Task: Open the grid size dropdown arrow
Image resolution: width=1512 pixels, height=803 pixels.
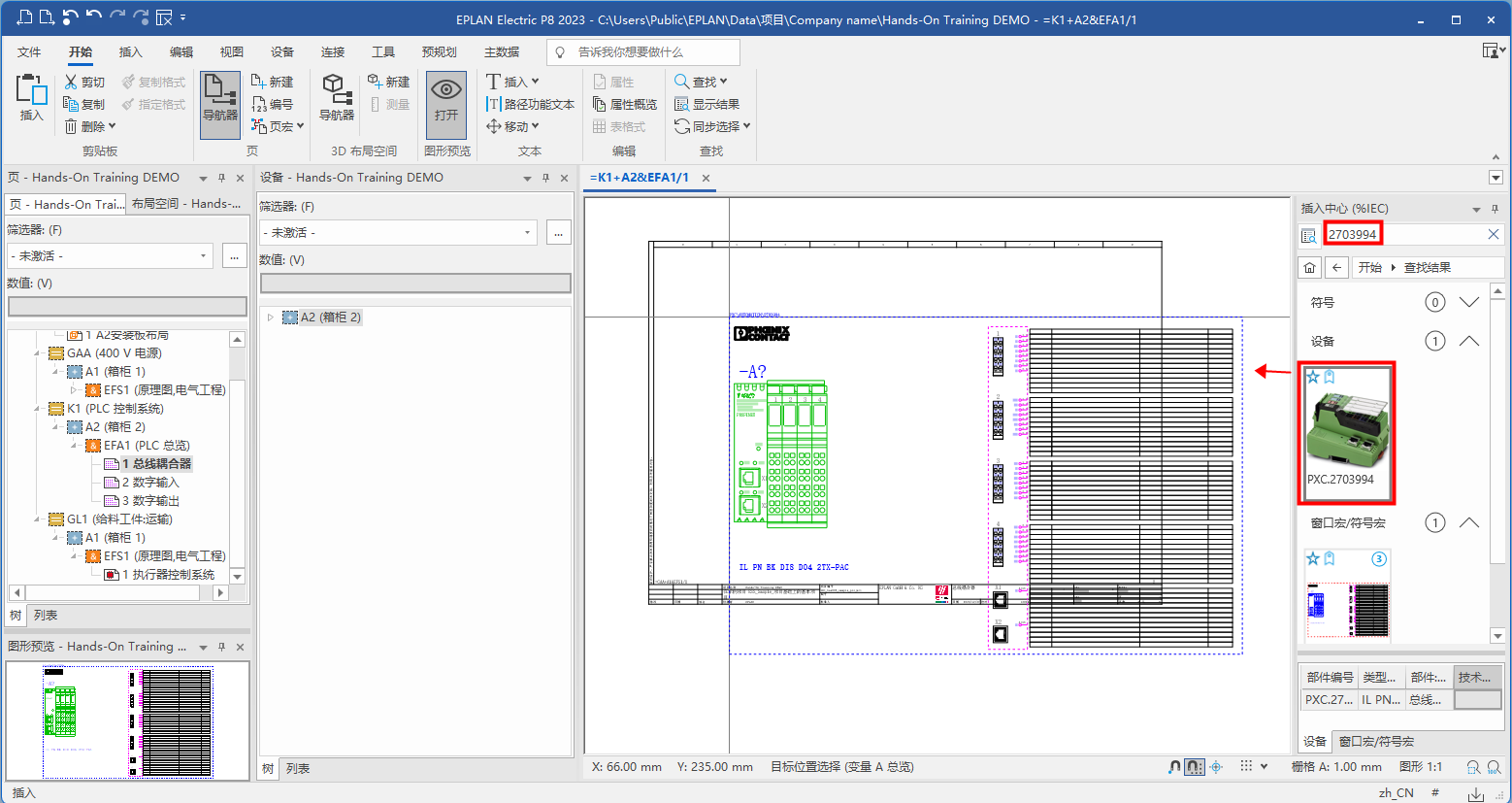Action: [x=1264, y=767]
